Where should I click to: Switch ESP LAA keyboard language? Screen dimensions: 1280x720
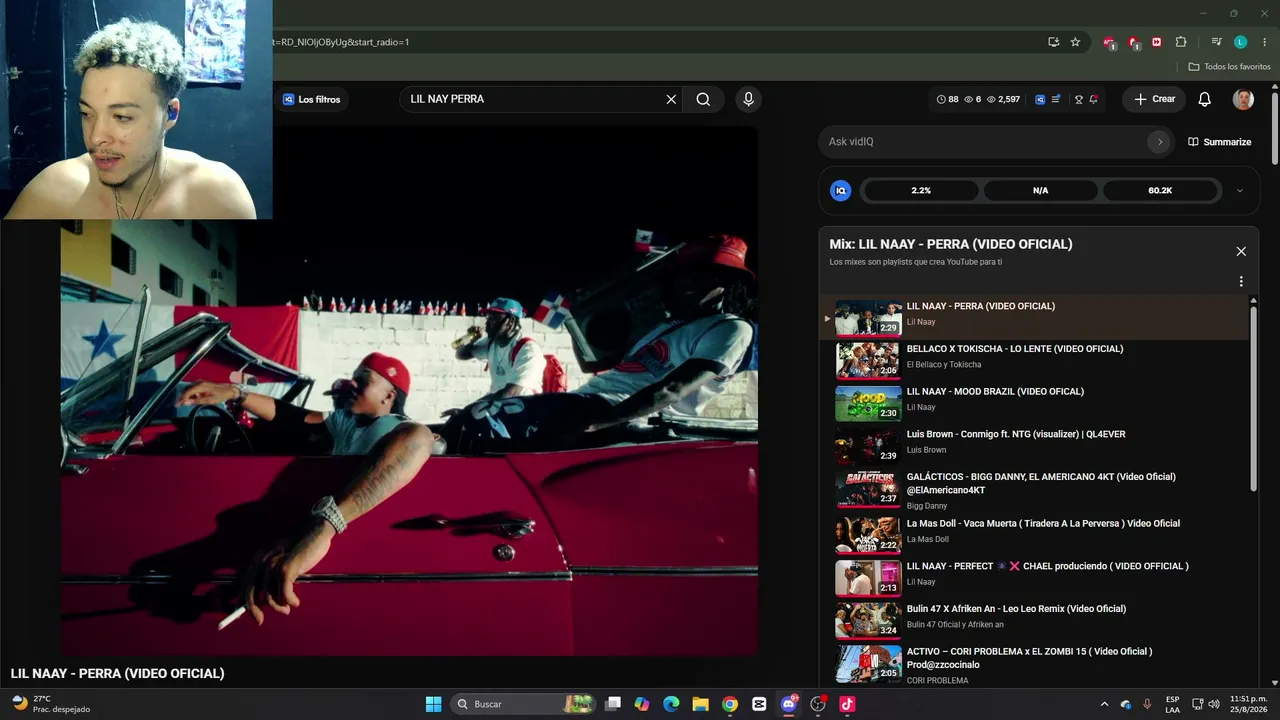coord(1172,704)
